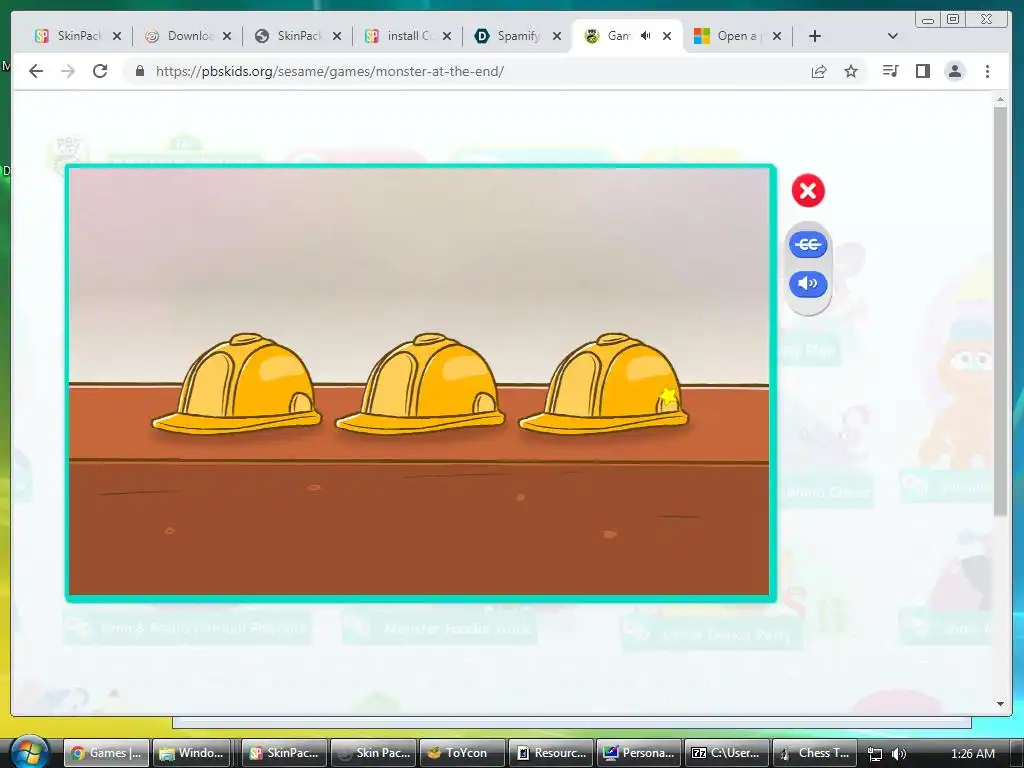1024x768 pixels.
Task: Open the Resourc... taskbar button
Action: 552,753
